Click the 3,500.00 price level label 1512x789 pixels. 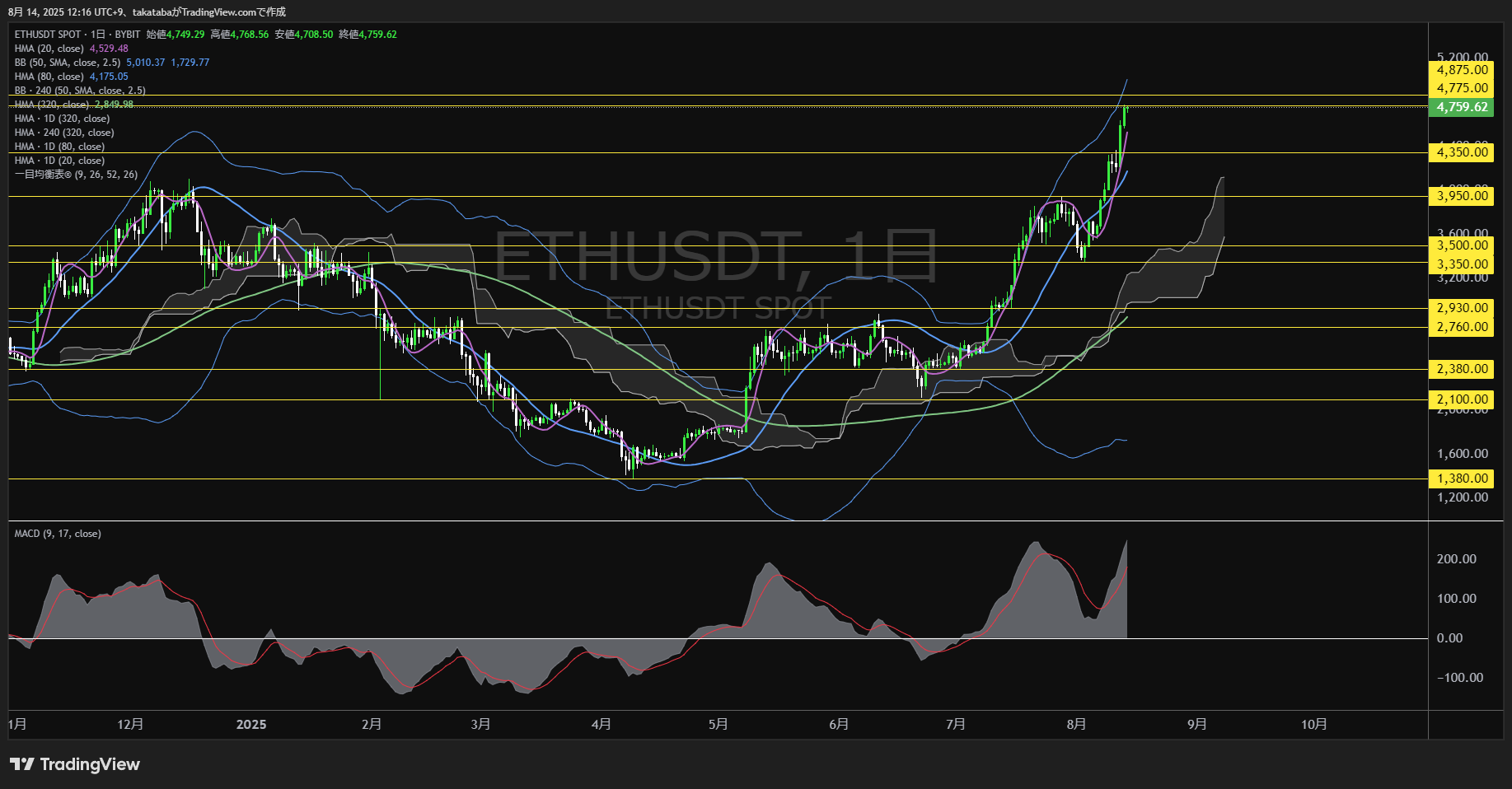(x=1463, y=245)
